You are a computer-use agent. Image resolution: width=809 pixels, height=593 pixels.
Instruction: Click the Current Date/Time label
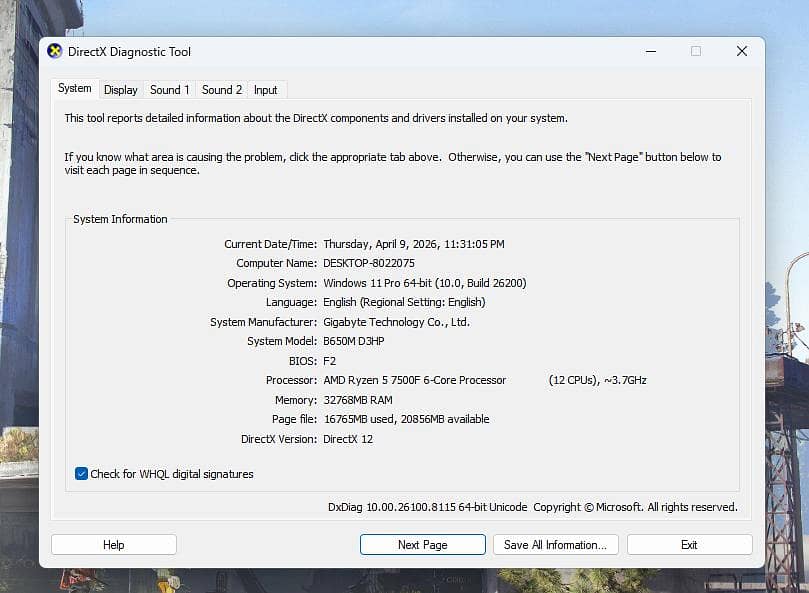[x=270, y=244]
